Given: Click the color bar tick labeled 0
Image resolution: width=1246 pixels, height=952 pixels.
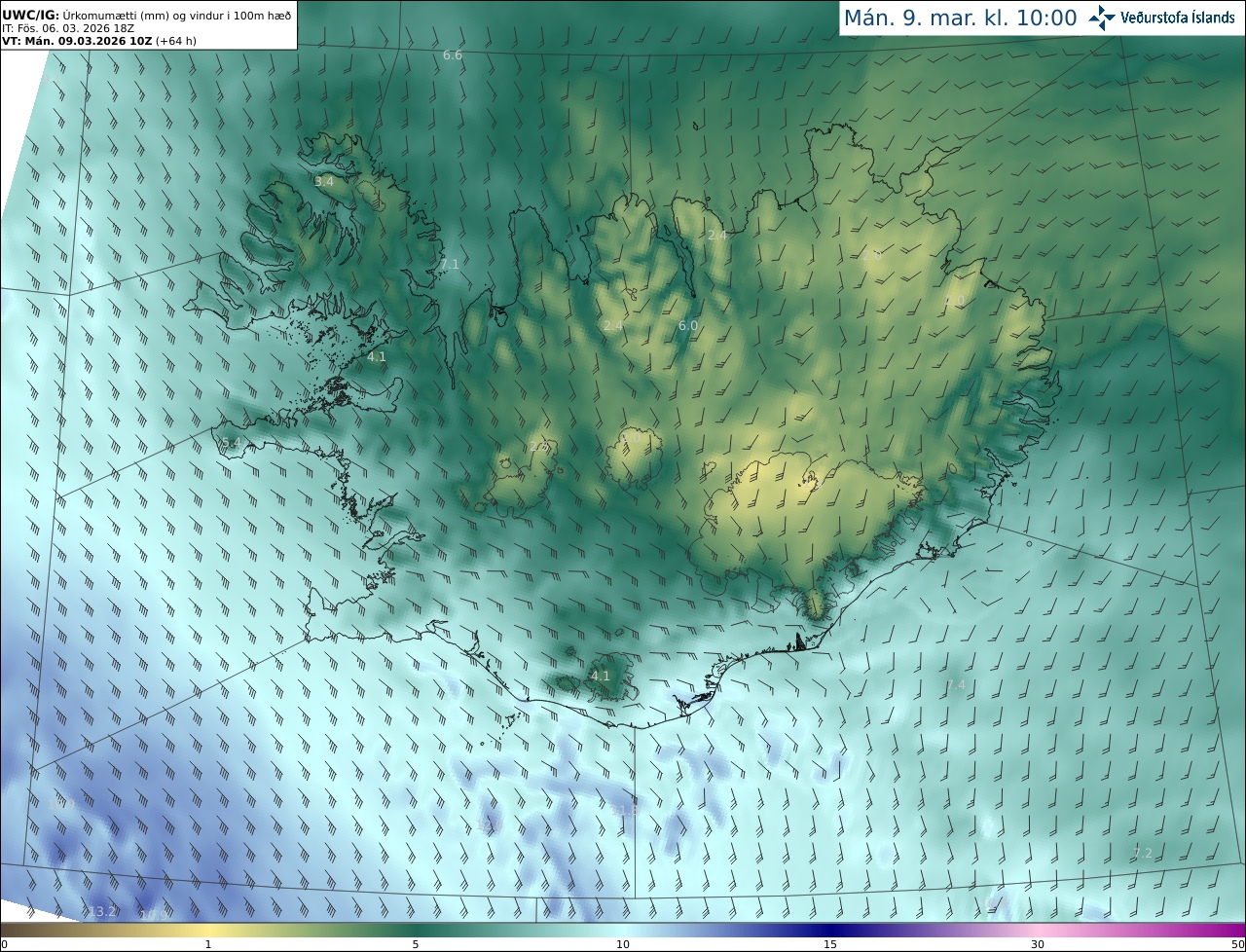Looking at the screenshot, I should pos(3,944).
